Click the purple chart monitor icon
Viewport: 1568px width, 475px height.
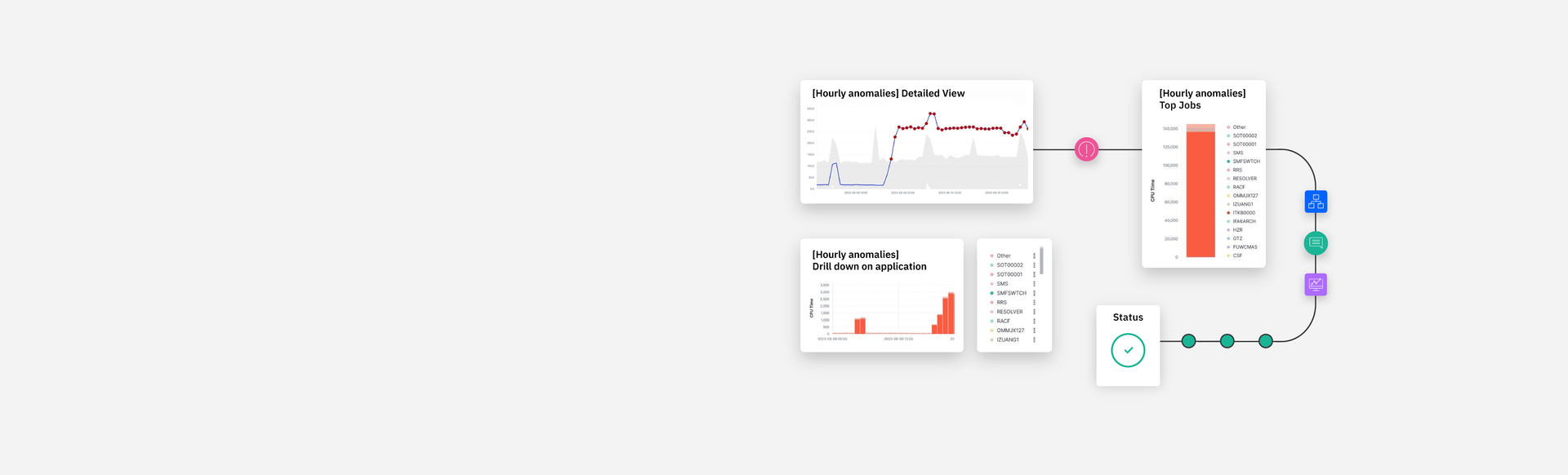1316,285
